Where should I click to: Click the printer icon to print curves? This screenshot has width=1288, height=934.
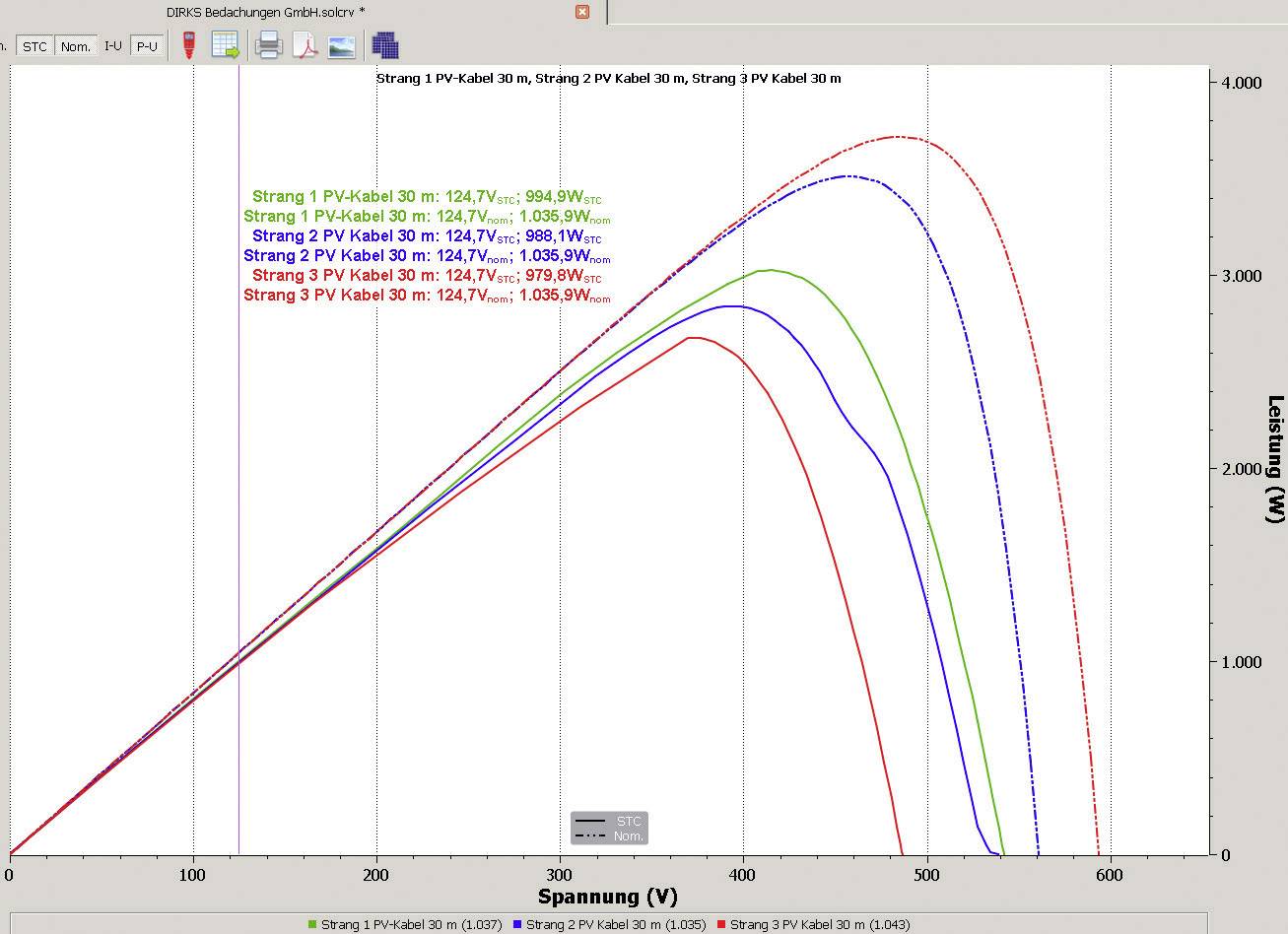tap(268, 44)
